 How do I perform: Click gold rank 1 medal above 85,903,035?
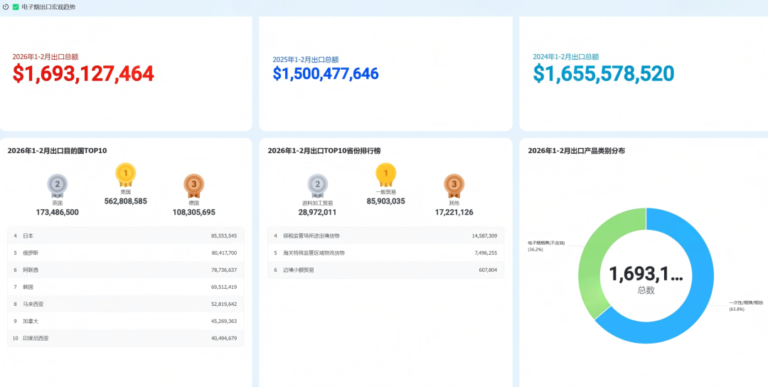(386, 174)
